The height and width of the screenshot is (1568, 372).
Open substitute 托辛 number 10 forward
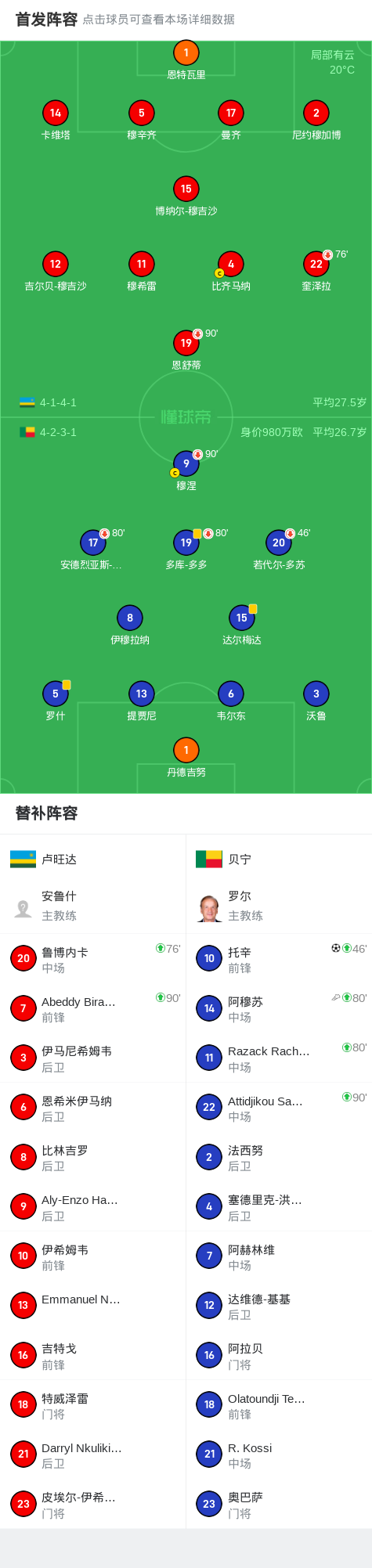[x=279, y=958]
